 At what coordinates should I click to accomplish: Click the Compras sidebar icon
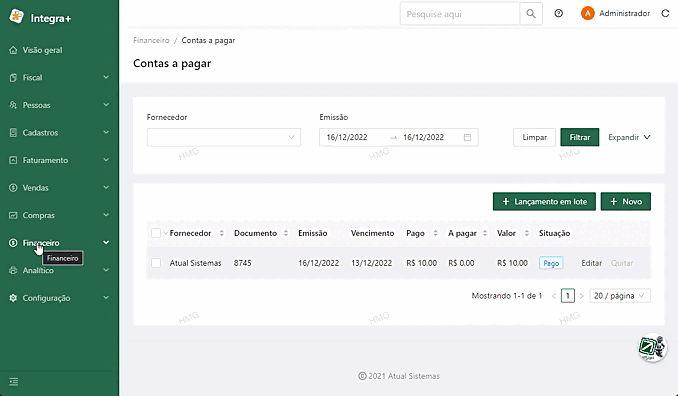13,215
